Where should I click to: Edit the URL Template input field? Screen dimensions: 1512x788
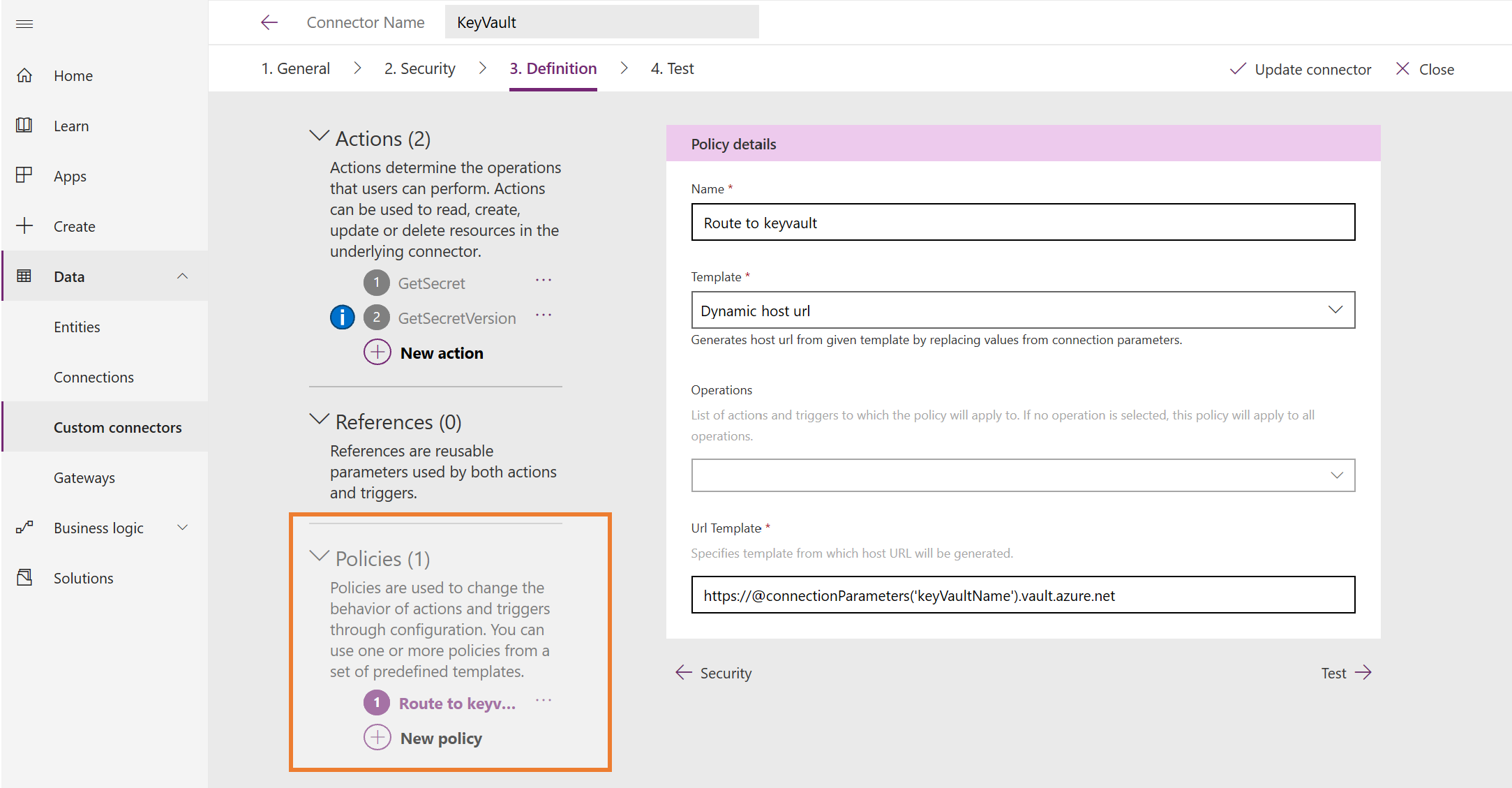tap(1023, 595)
